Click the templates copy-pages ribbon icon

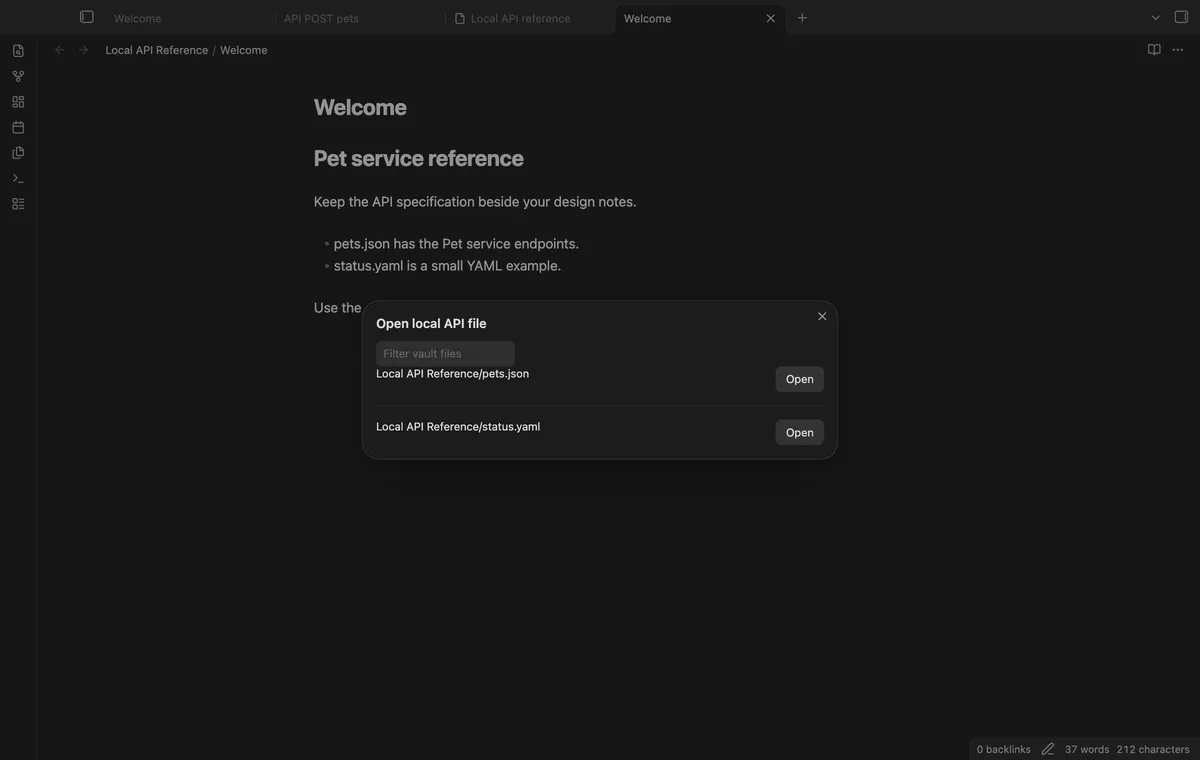[18, 153]
